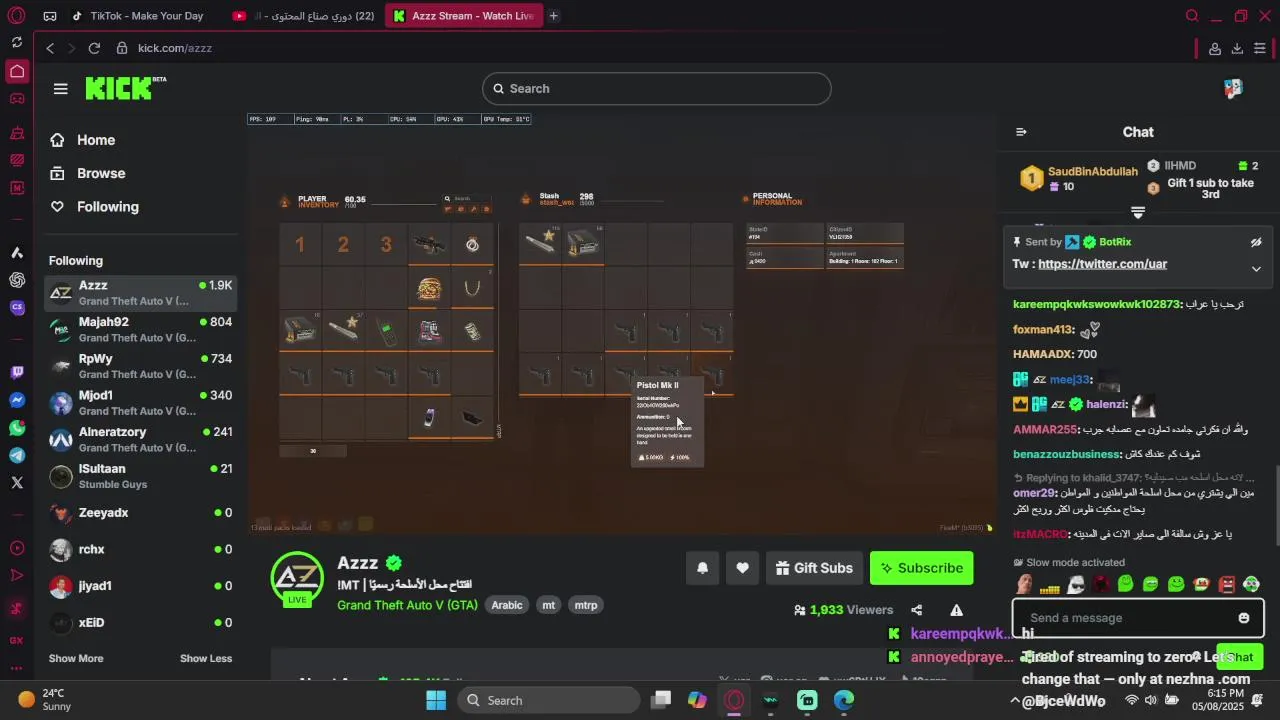The height and width of the screenshot is (720, 1280).
Task: Click chat username halenzi
Action: [1107, 405]
